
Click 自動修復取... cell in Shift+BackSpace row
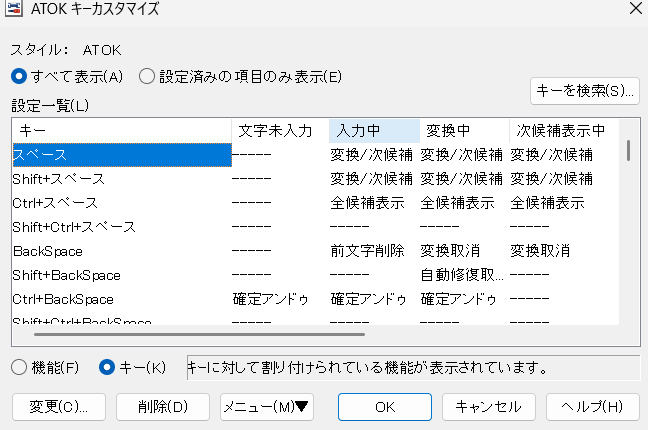[462, 275]
